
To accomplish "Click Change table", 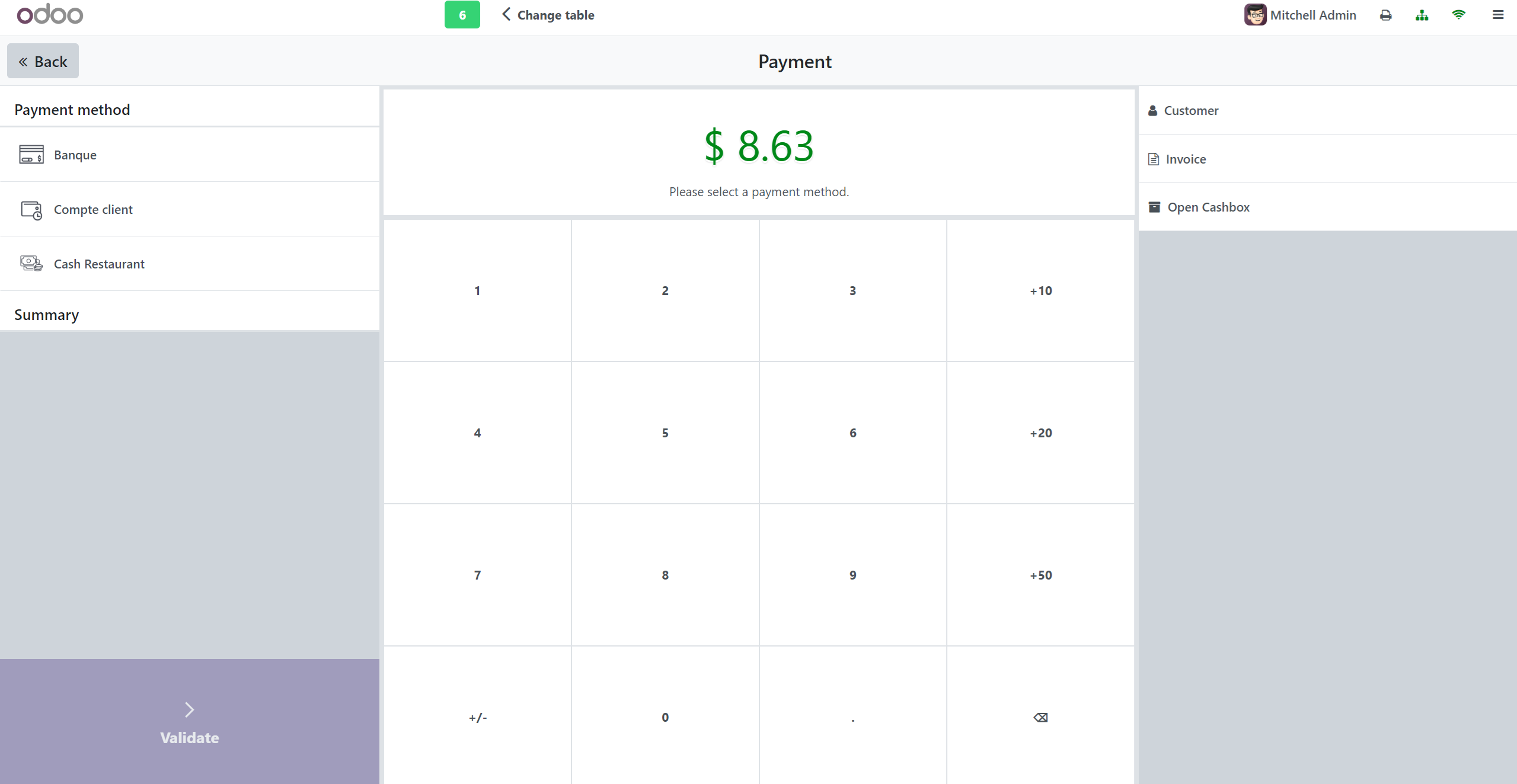I will pos(548,15).
